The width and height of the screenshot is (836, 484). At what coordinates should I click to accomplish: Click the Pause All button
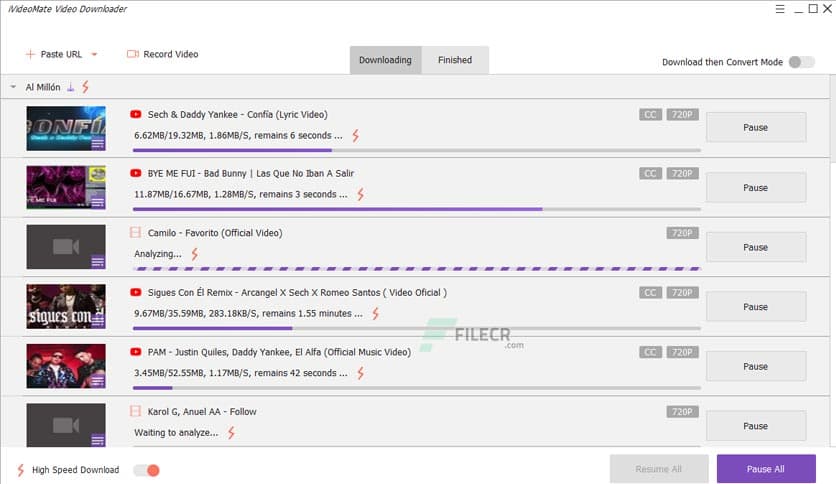pos(766,469)
